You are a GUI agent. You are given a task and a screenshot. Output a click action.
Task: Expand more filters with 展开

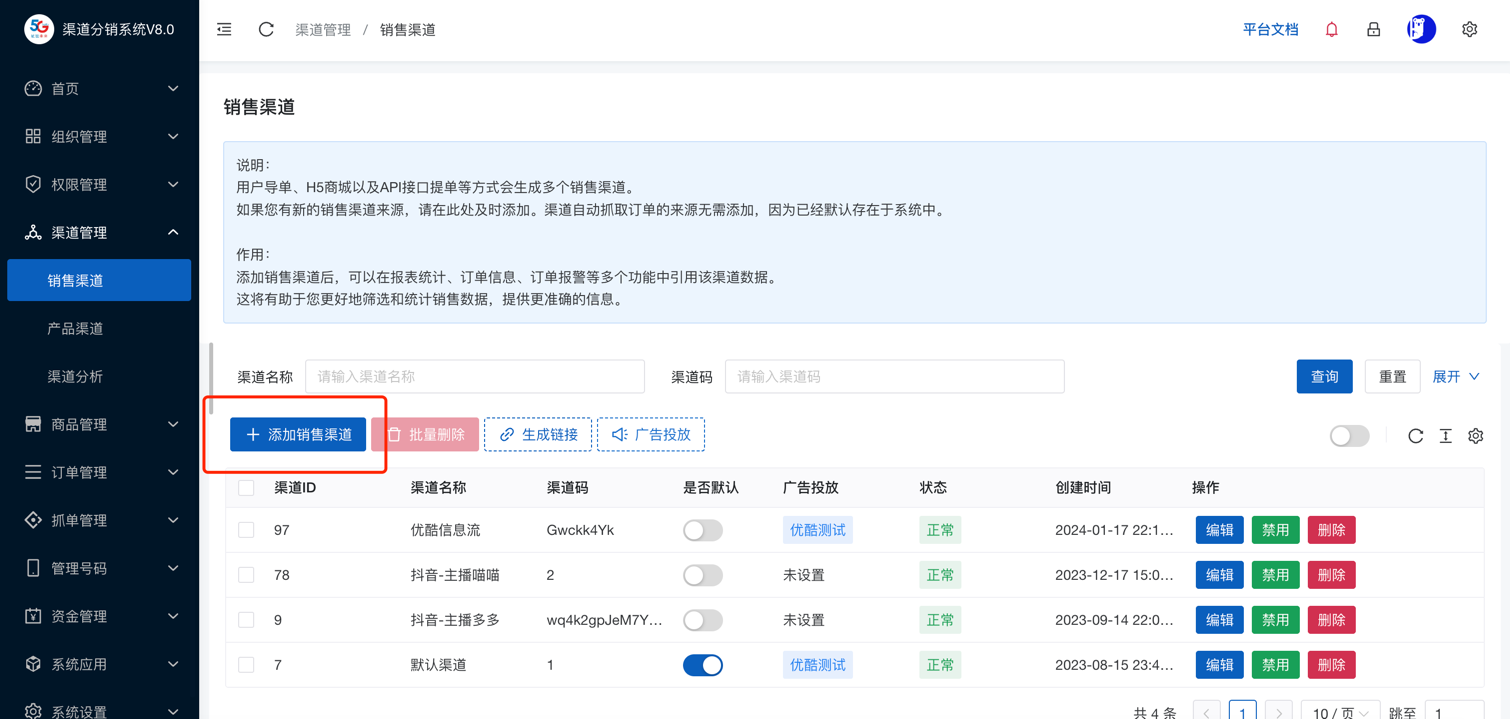pos(1456,377)
